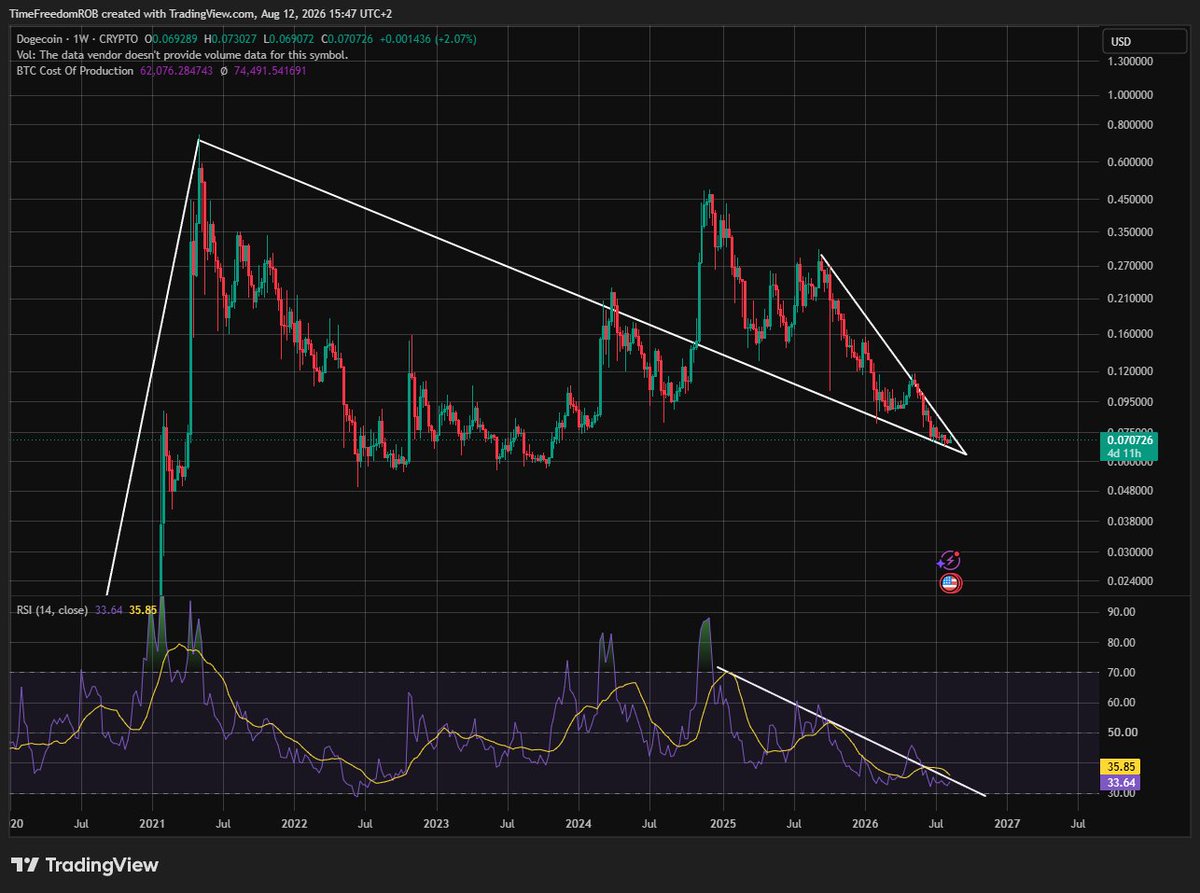
Task: Click the 2025 label on time axis
Action: pos(723,824)
